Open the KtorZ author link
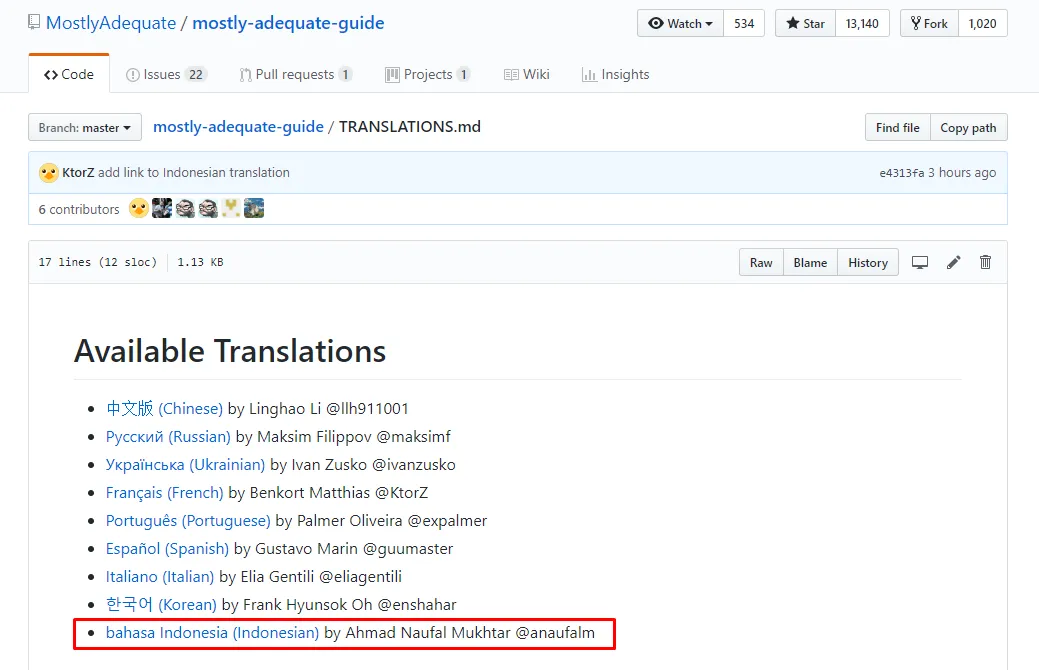Screen dimensions: 1039x670 (x=78, y=172)
